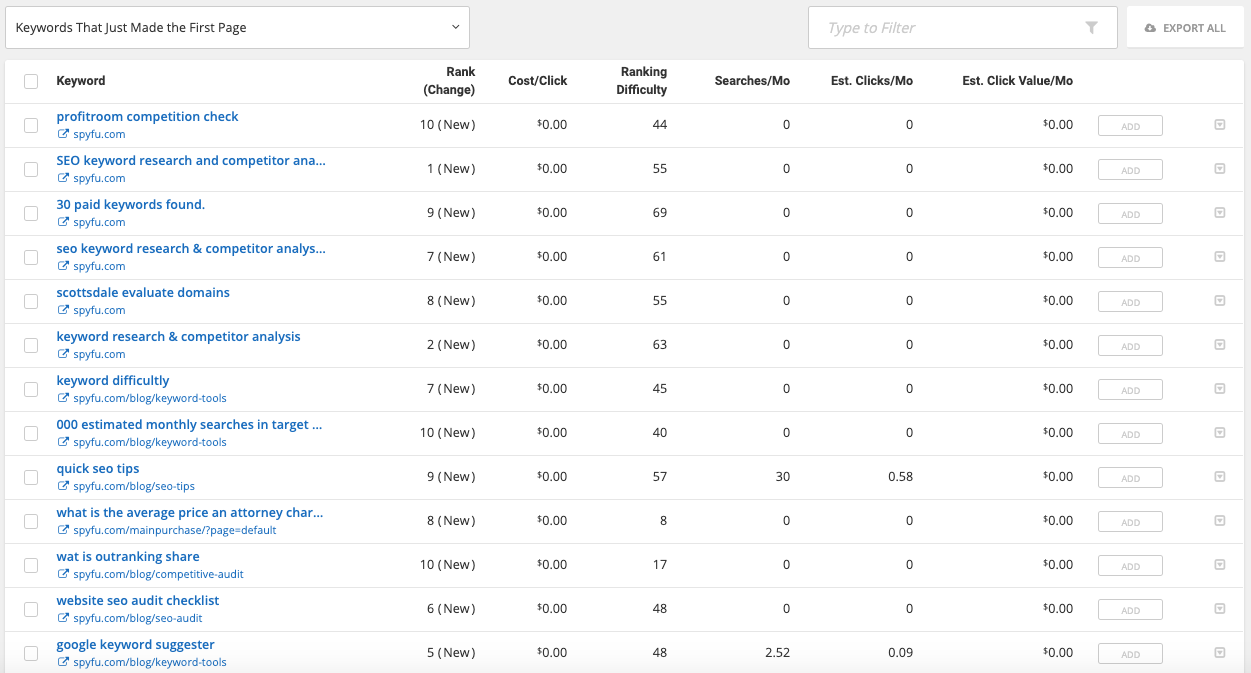Screen dimensions: 1251x673
Task: Sort by Est. Click Value/Mo column header
Action: 1018,81
